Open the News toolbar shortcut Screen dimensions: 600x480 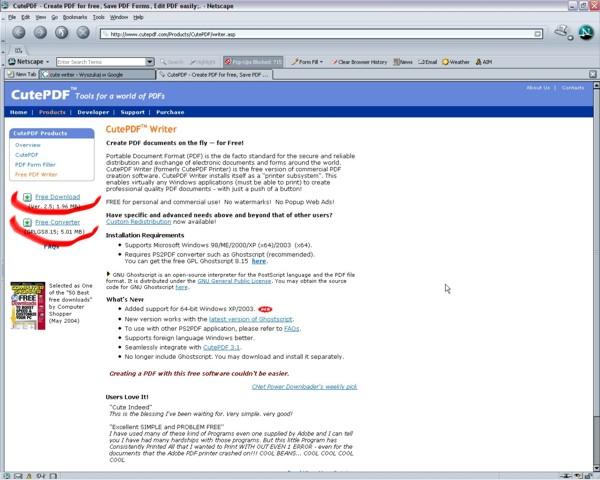403,62
